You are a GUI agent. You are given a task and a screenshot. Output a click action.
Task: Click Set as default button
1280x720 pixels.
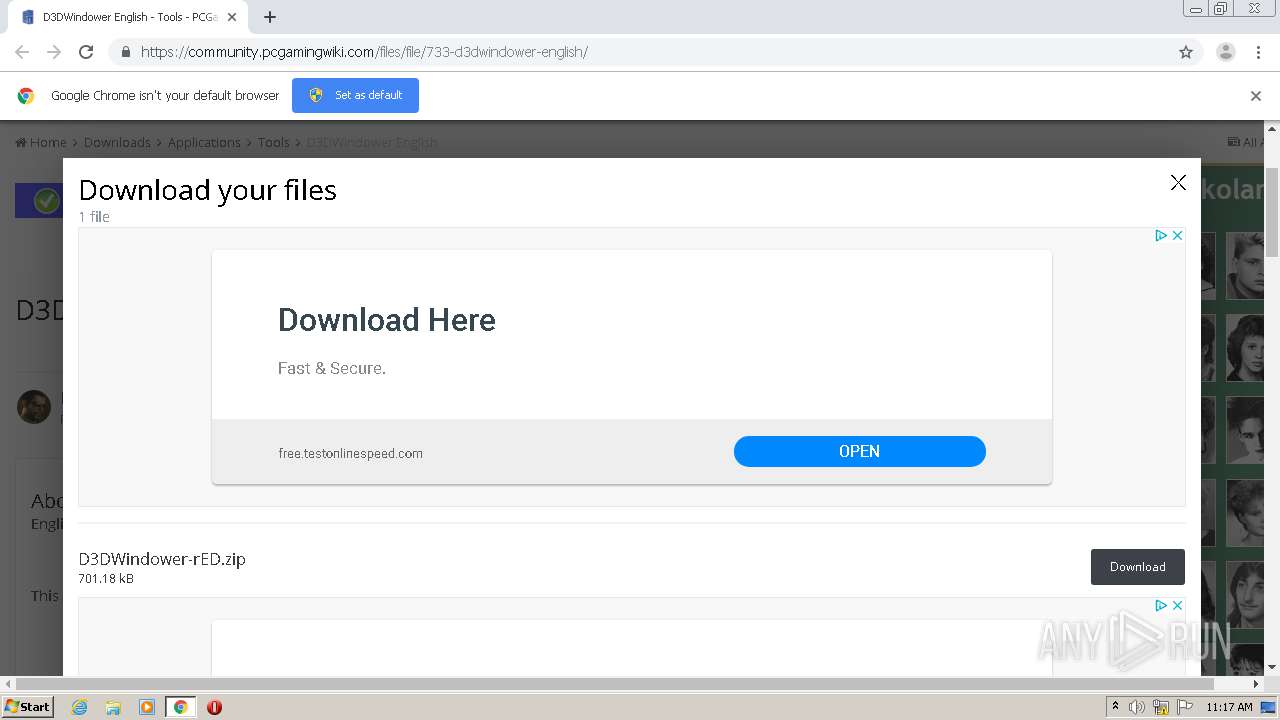tap(355, 95)
